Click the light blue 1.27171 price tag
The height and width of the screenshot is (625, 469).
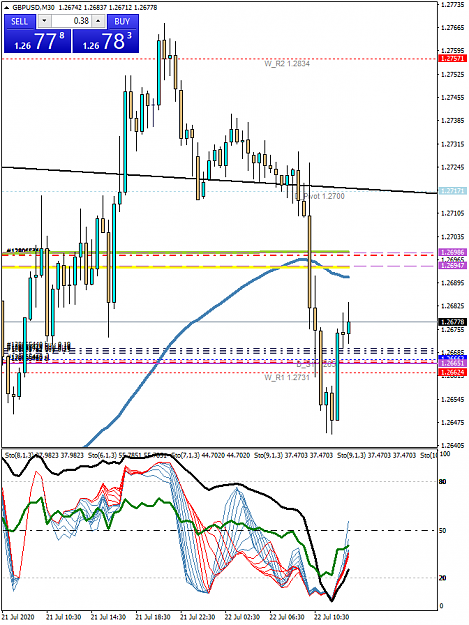[x=452, y=191]
